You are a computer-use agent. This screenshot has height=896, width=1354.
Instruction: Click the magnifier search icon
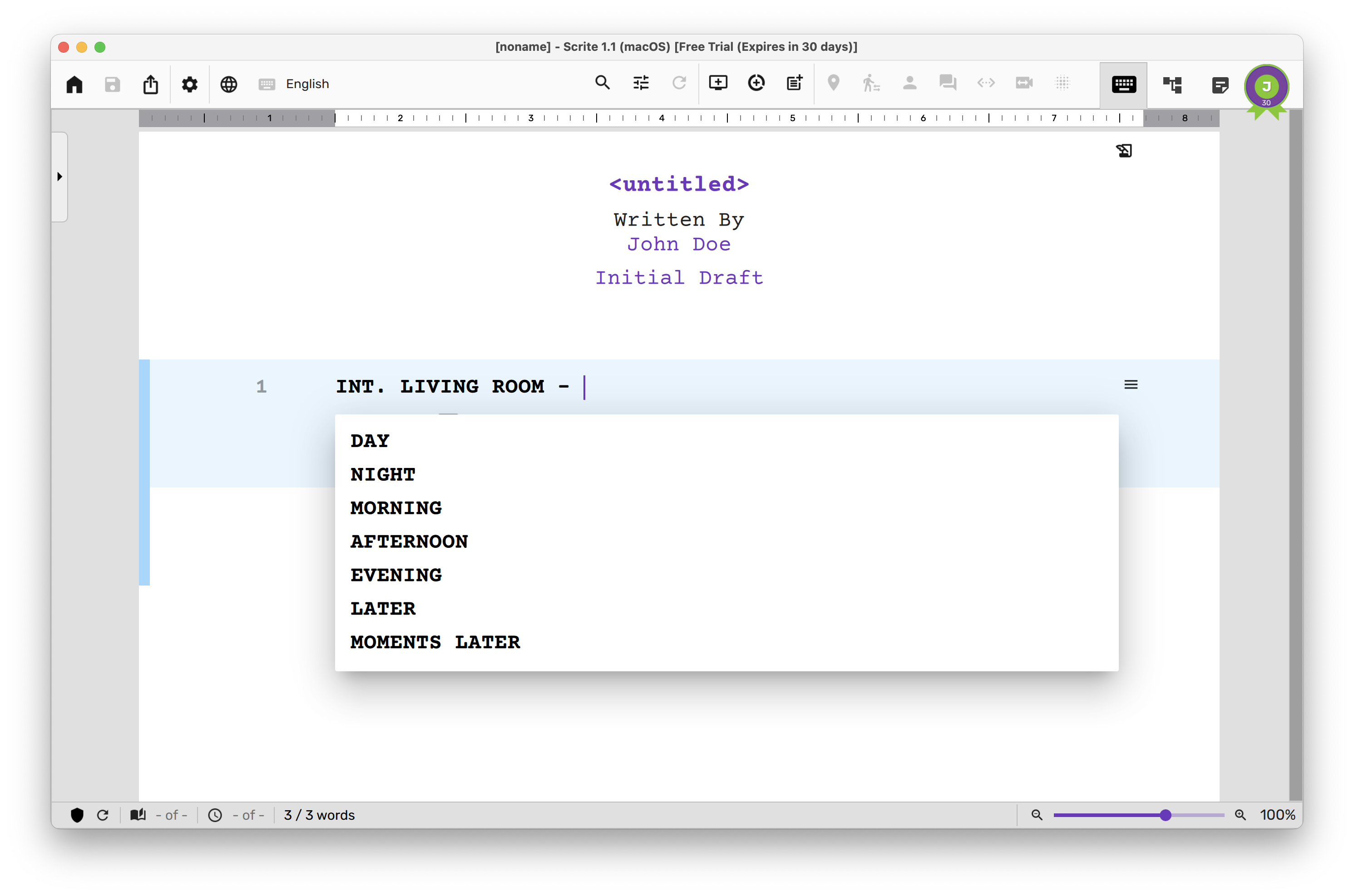tap(603, 83)
